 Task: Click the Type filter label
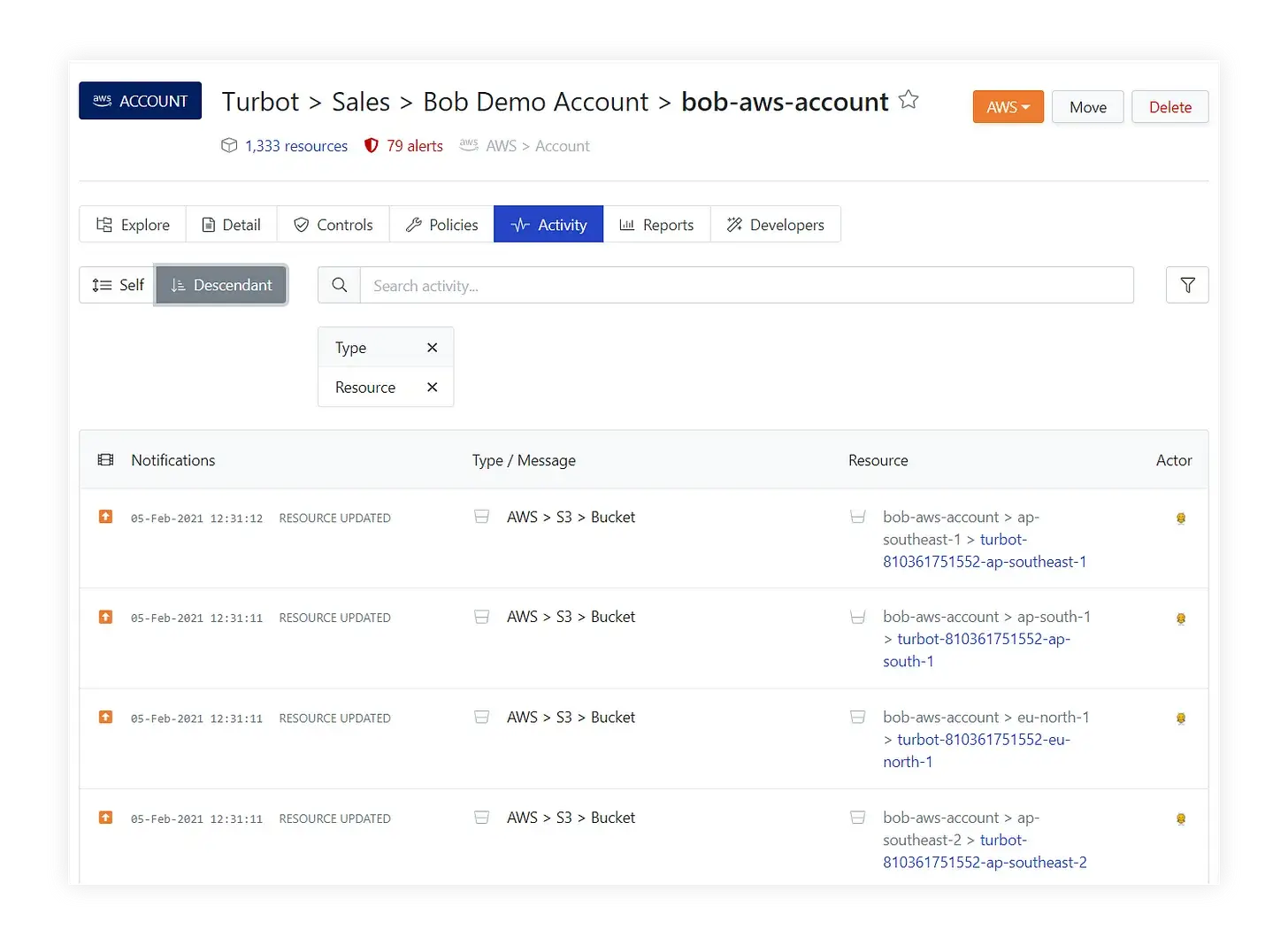click(350, 348)
